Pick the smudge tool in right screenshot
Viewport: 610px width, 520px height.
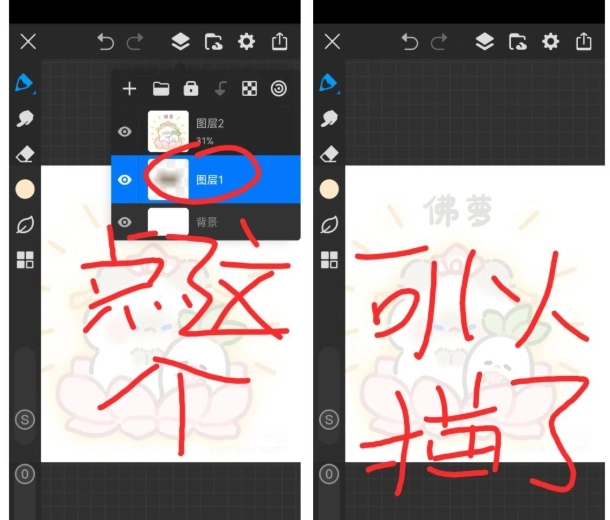point(330,119)
